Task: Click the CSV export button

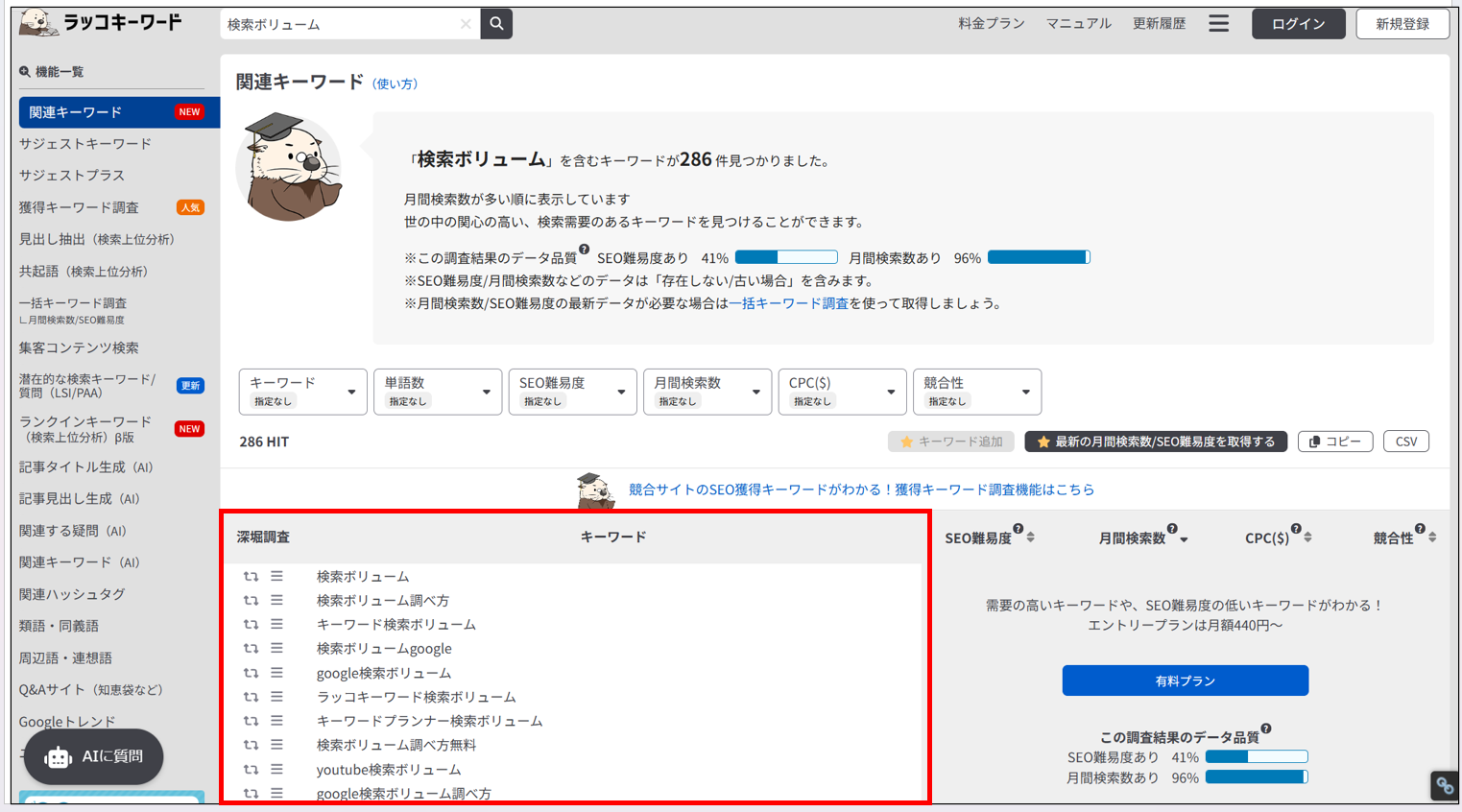Action: coord(1406,442)
